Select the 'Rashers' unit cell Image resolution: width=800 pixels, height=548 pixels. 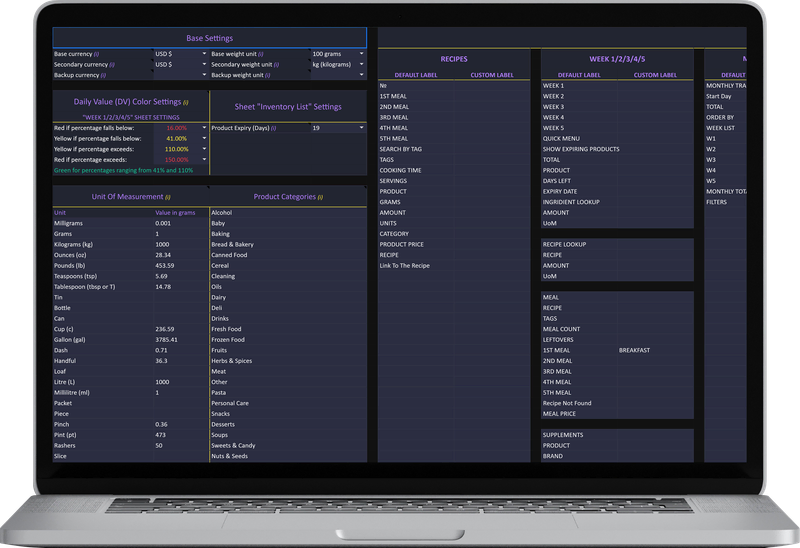click(x=64, y=445)
